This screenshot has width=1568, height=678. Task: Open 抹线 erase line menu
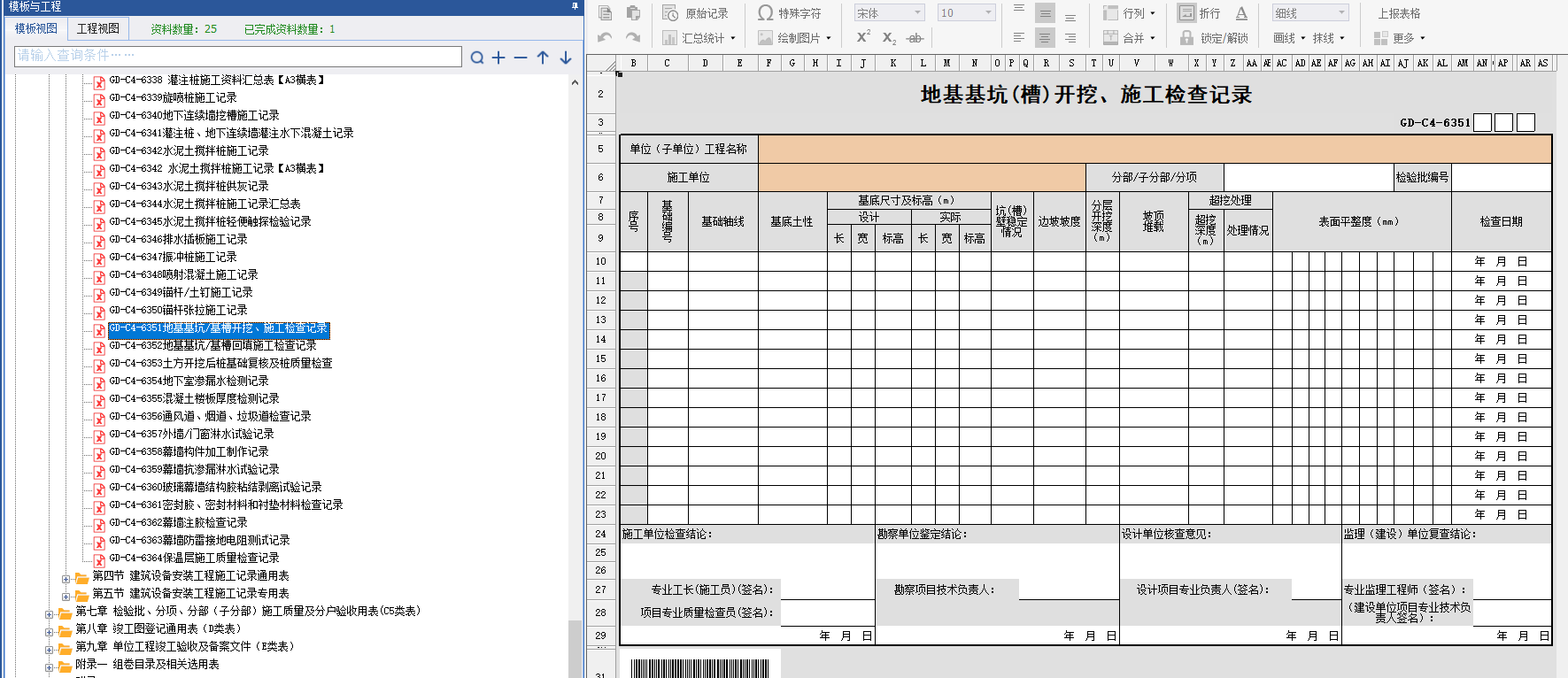click(1328, 38)
